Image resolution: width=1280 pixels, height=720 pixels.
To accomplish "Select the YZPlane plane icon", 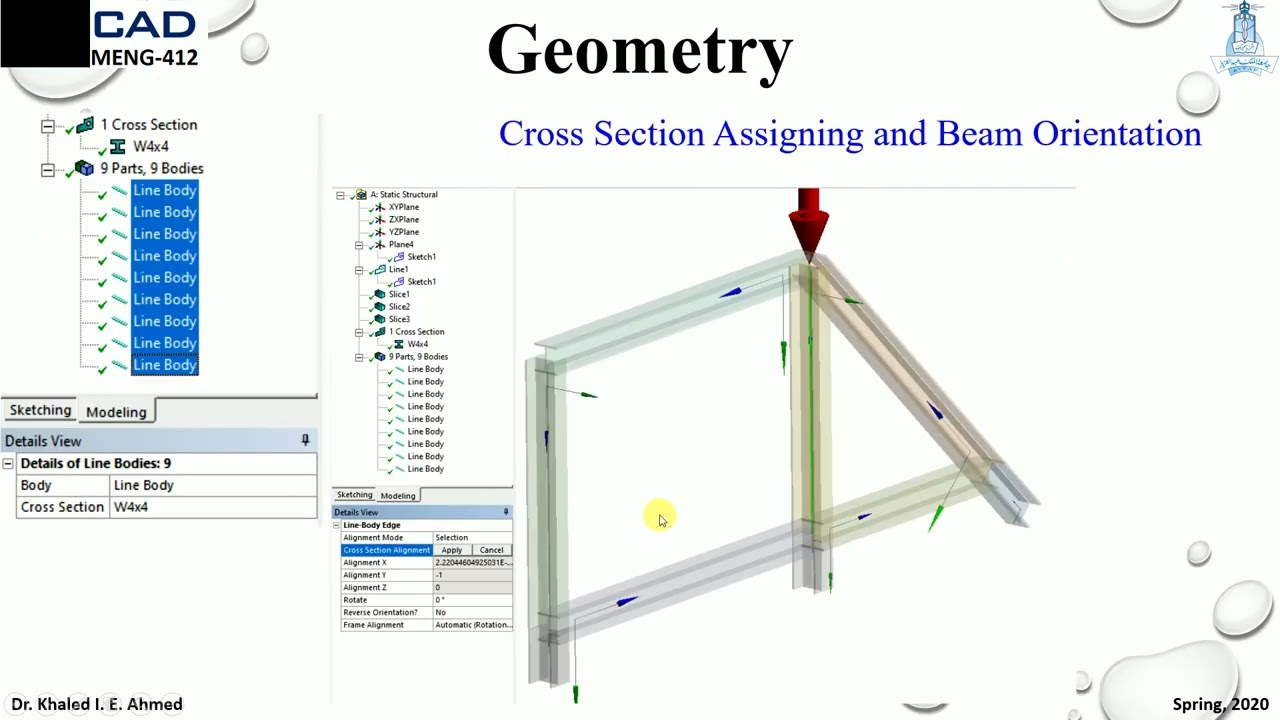I will pos(380,232).
